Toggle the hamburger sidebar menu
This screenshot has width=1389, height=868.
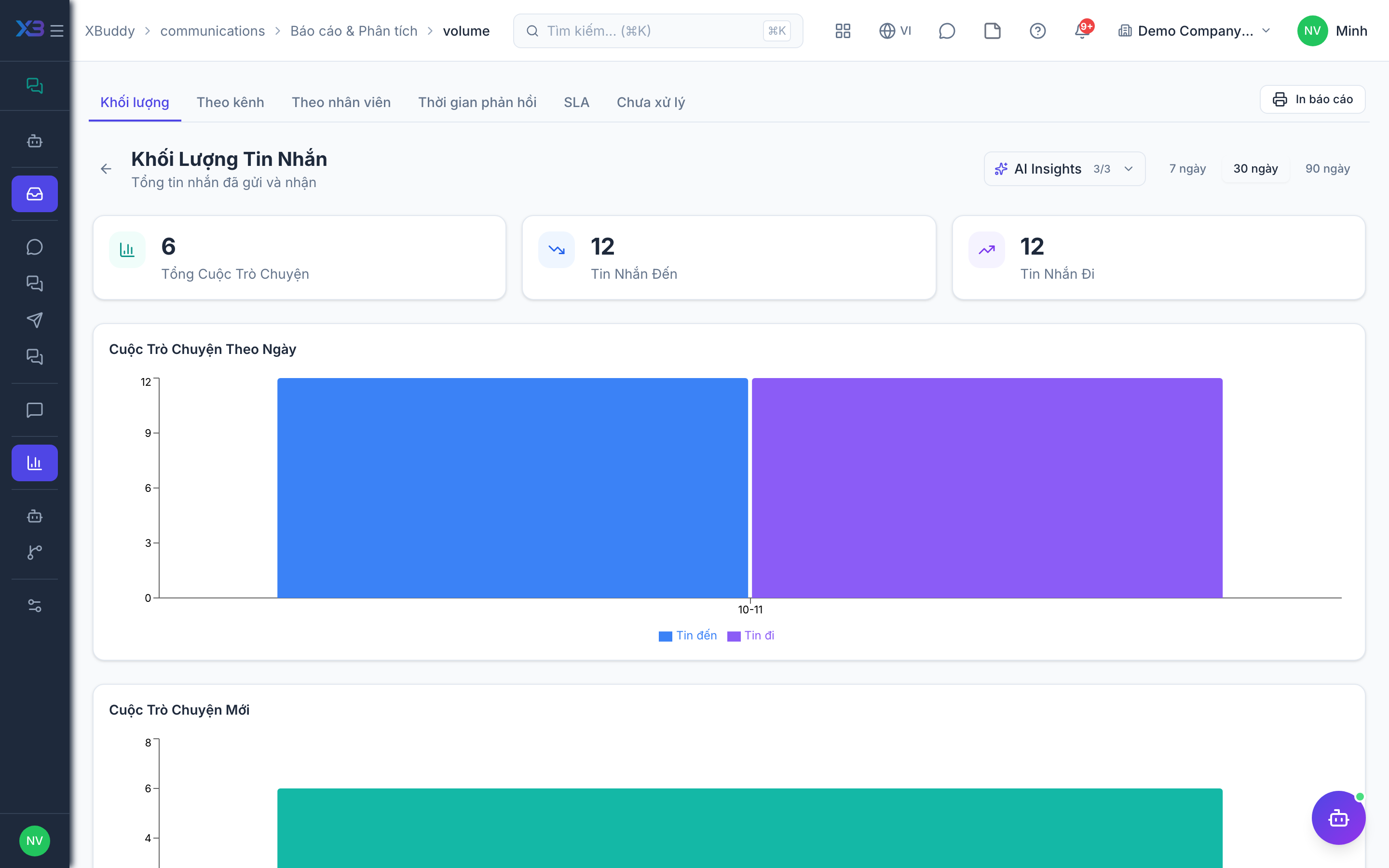(x=57, y=30)
